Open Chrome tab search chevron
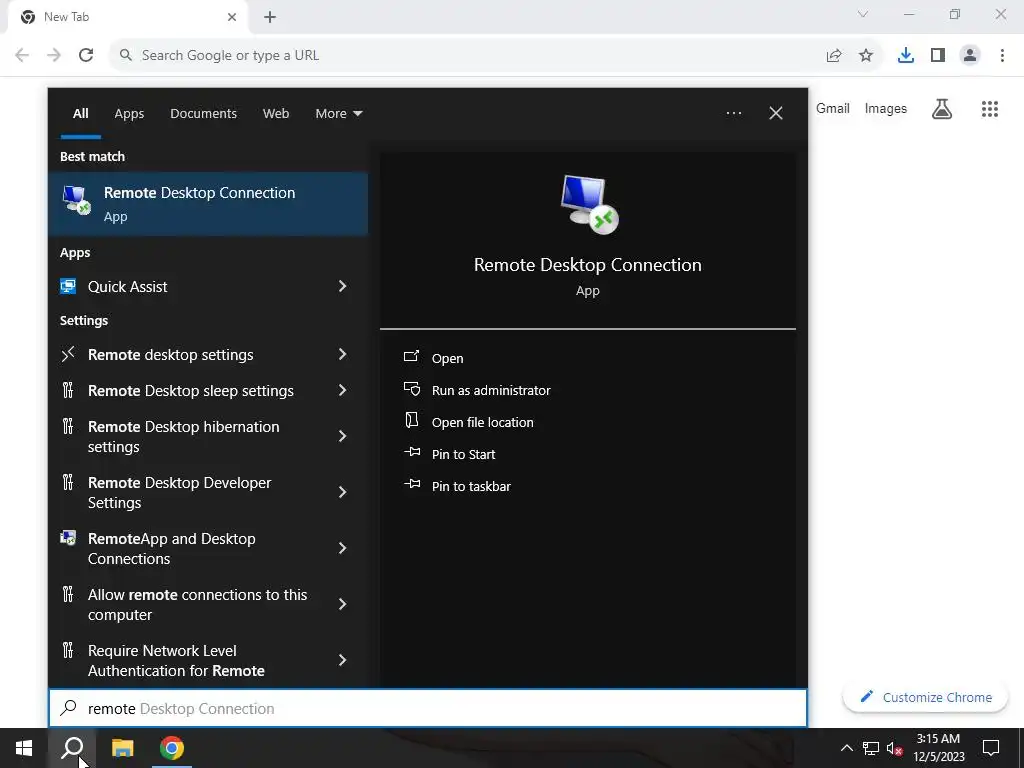The height and width of the screenshot is (768, 1024). coord(863,14)
